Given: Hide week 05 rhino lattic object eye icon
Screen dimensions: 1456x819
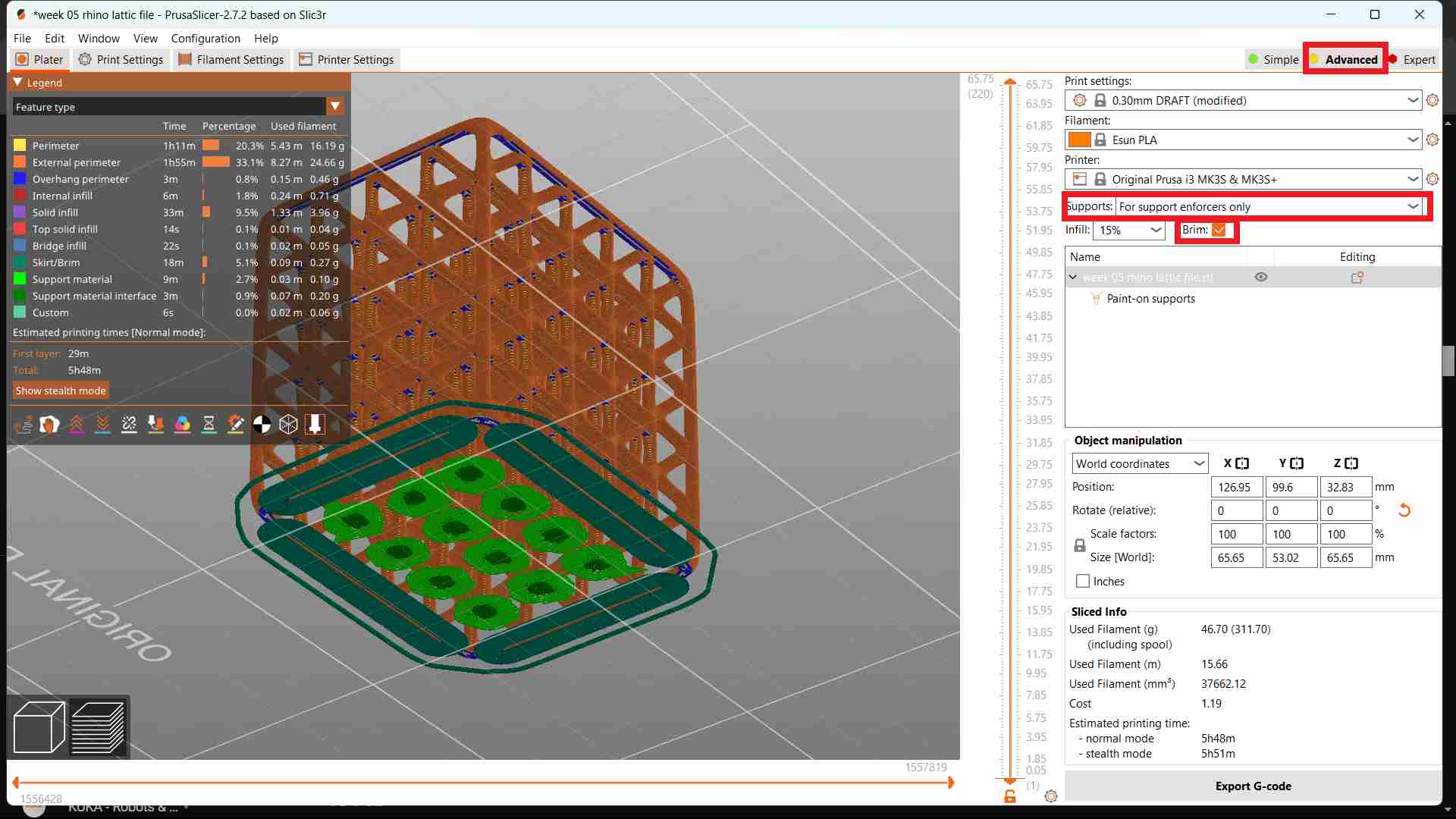Looking at the screenshot, I should click(1260, 277).
